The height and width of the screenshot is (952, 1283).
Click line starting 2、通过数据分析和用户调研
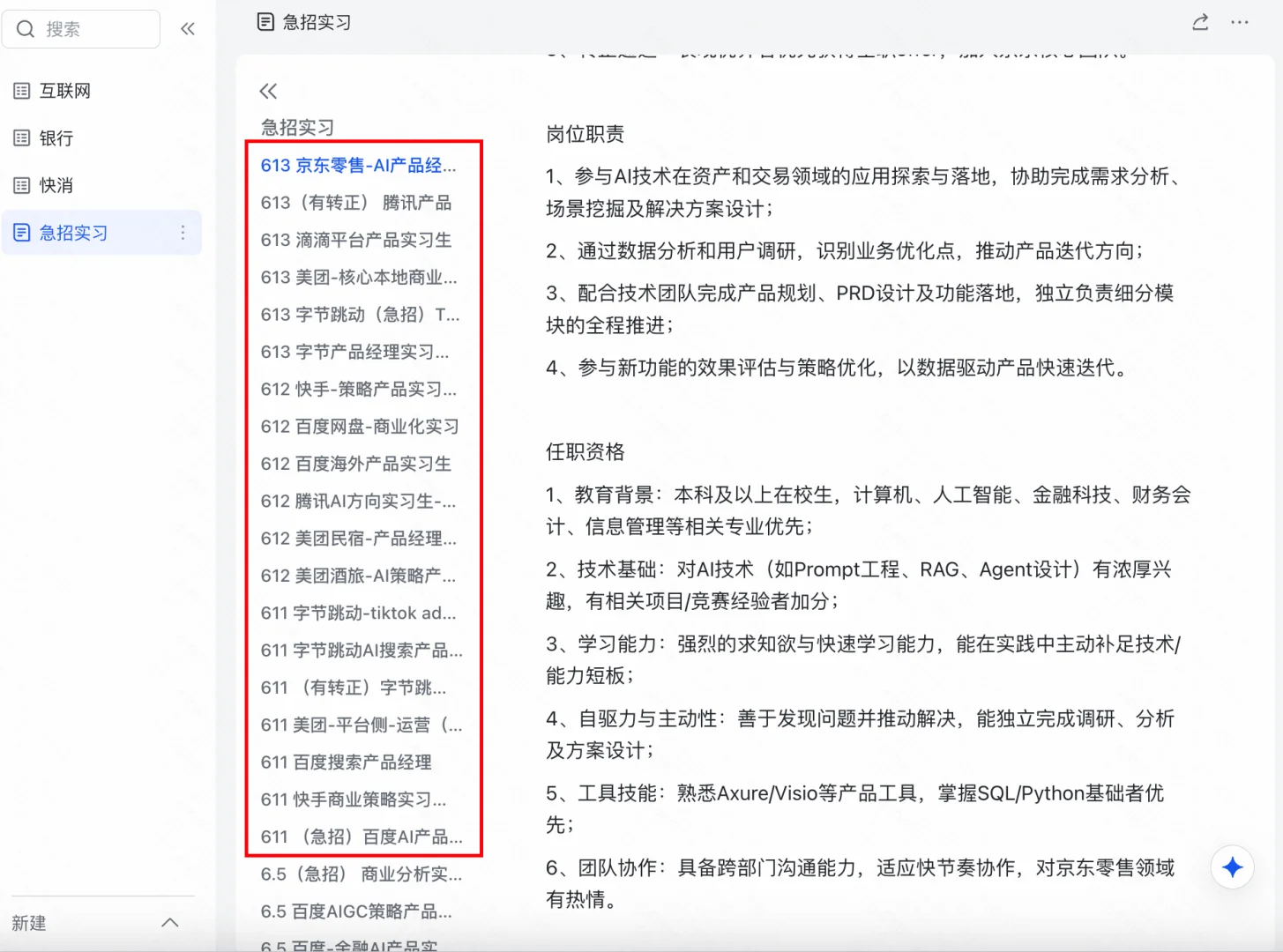(845, 251)
